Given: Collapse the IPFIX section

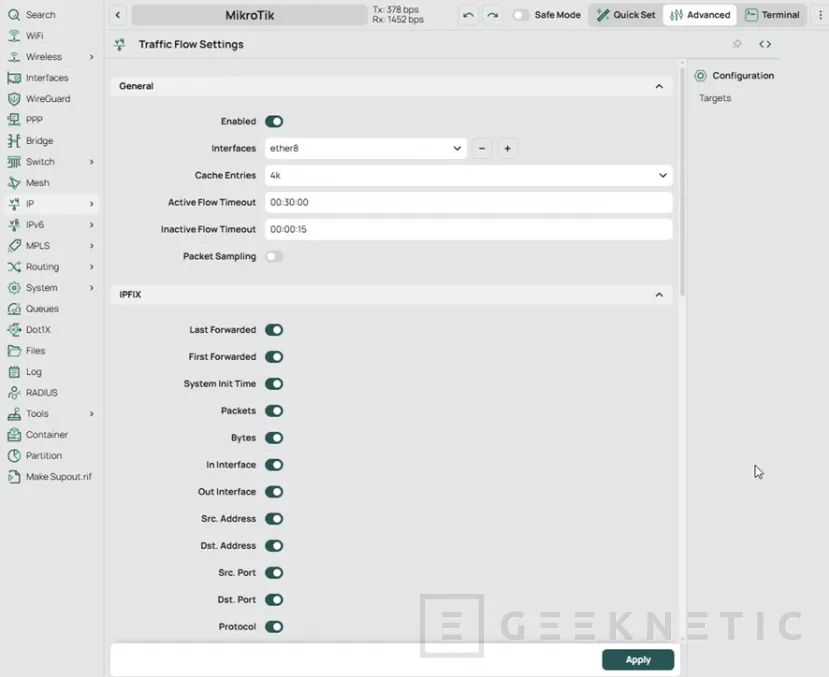Looking at the screenshot, I should point(658,295).
